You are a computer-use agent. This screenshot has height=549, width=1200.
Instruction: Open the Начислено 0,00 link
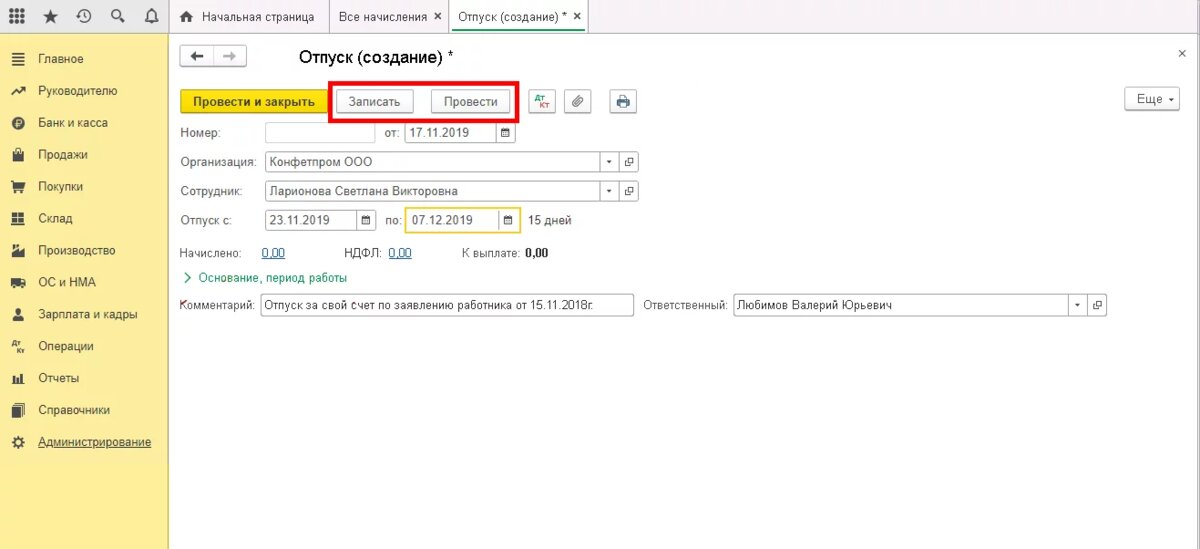click(x=273, y=253)
